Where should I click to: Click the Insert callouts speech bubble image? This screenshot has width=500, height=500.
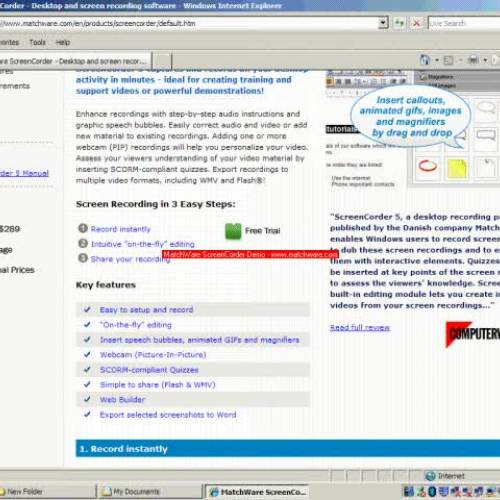coord(411,116)
